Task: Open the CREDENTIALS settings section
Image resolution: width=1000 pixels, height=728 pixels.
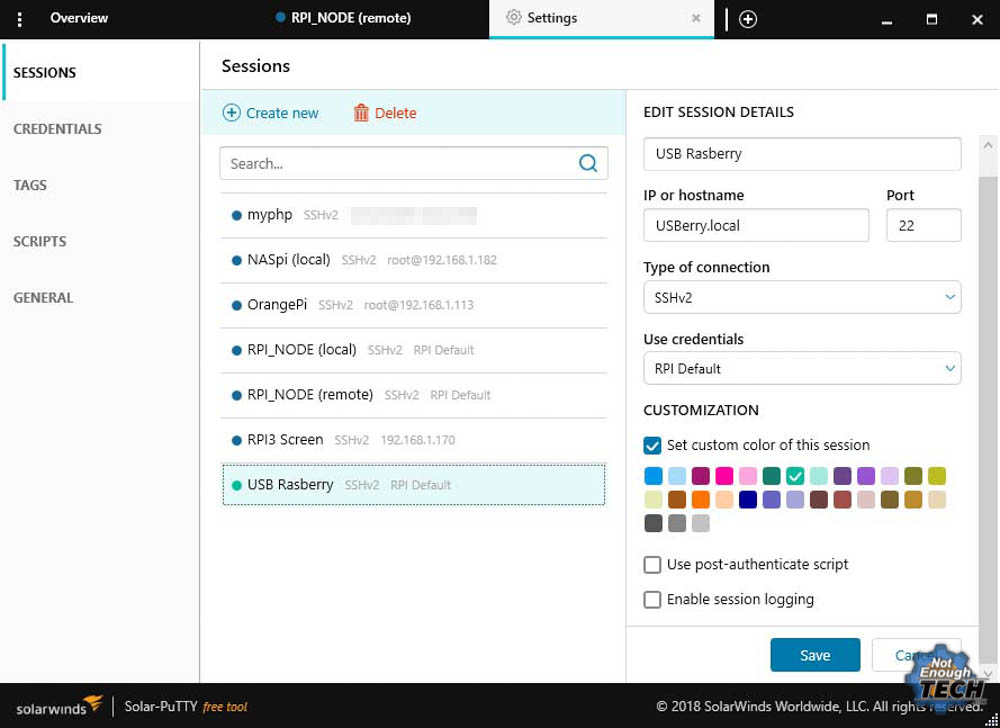Action: tap(57, 129)
